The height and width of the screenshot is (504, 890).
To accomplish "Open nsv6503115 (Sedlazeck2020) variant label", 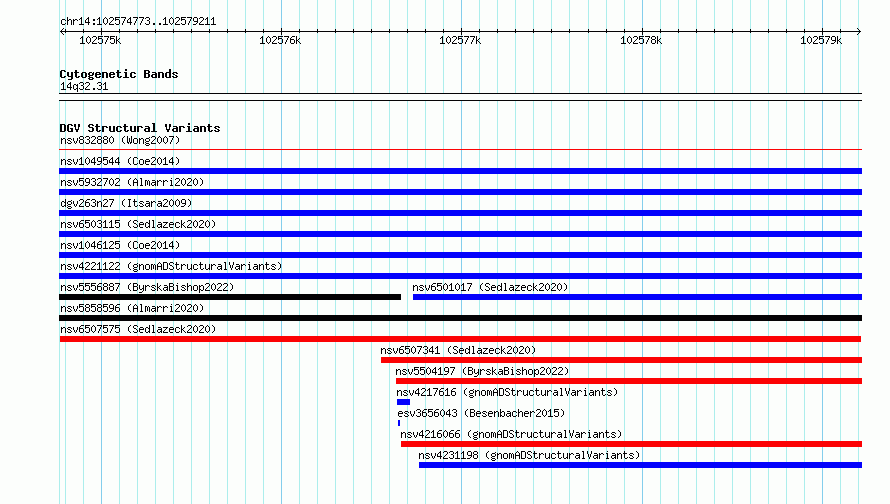I will [138, 224].
